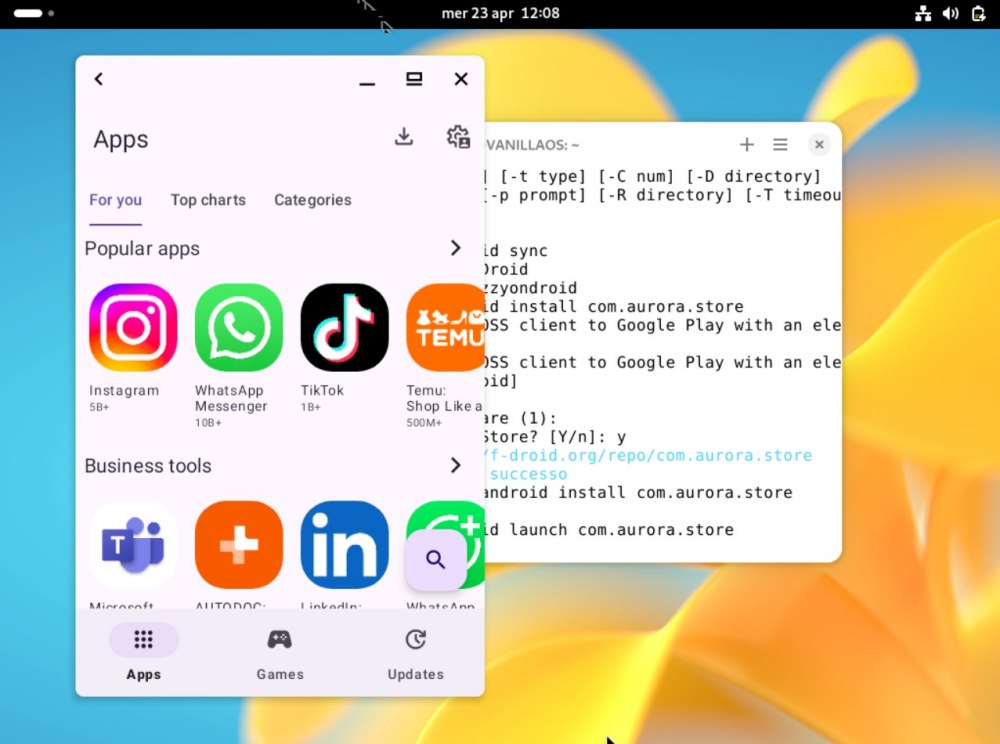The width and height of the screenshot is (1000, 744).
Task: Open the downloads icon in Aurora Store
Action: [x=404, y=136]
